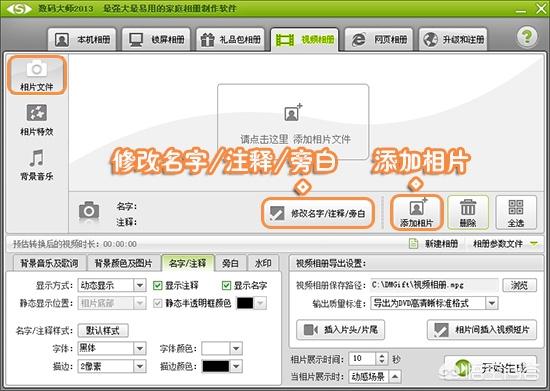This screenshot has width=550, height=391.
Task: Open the 当相片展示时 动感场景 dropdown
Action: point(395,377)
